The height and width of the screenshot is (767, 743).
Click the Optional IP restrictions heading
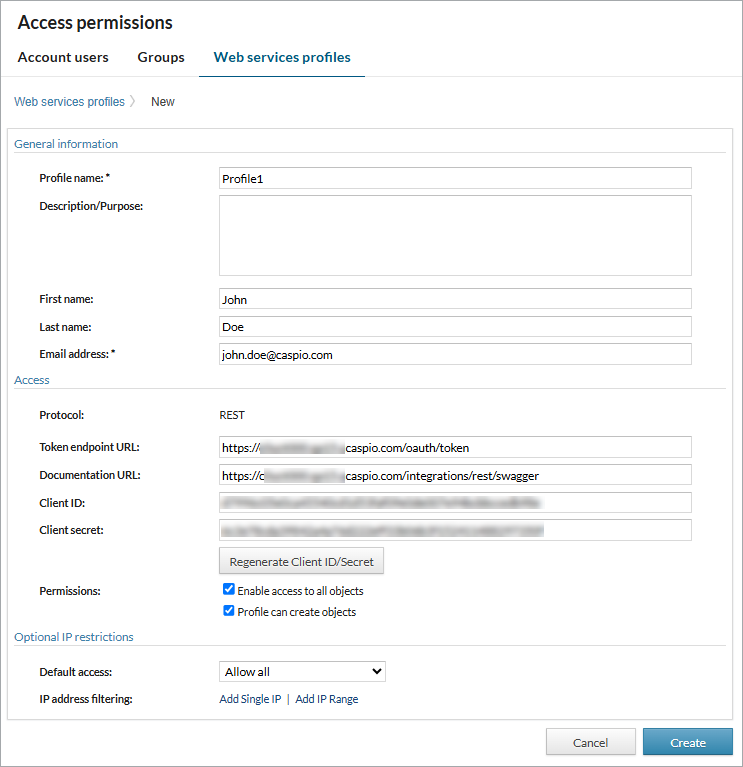click(74, 637)
